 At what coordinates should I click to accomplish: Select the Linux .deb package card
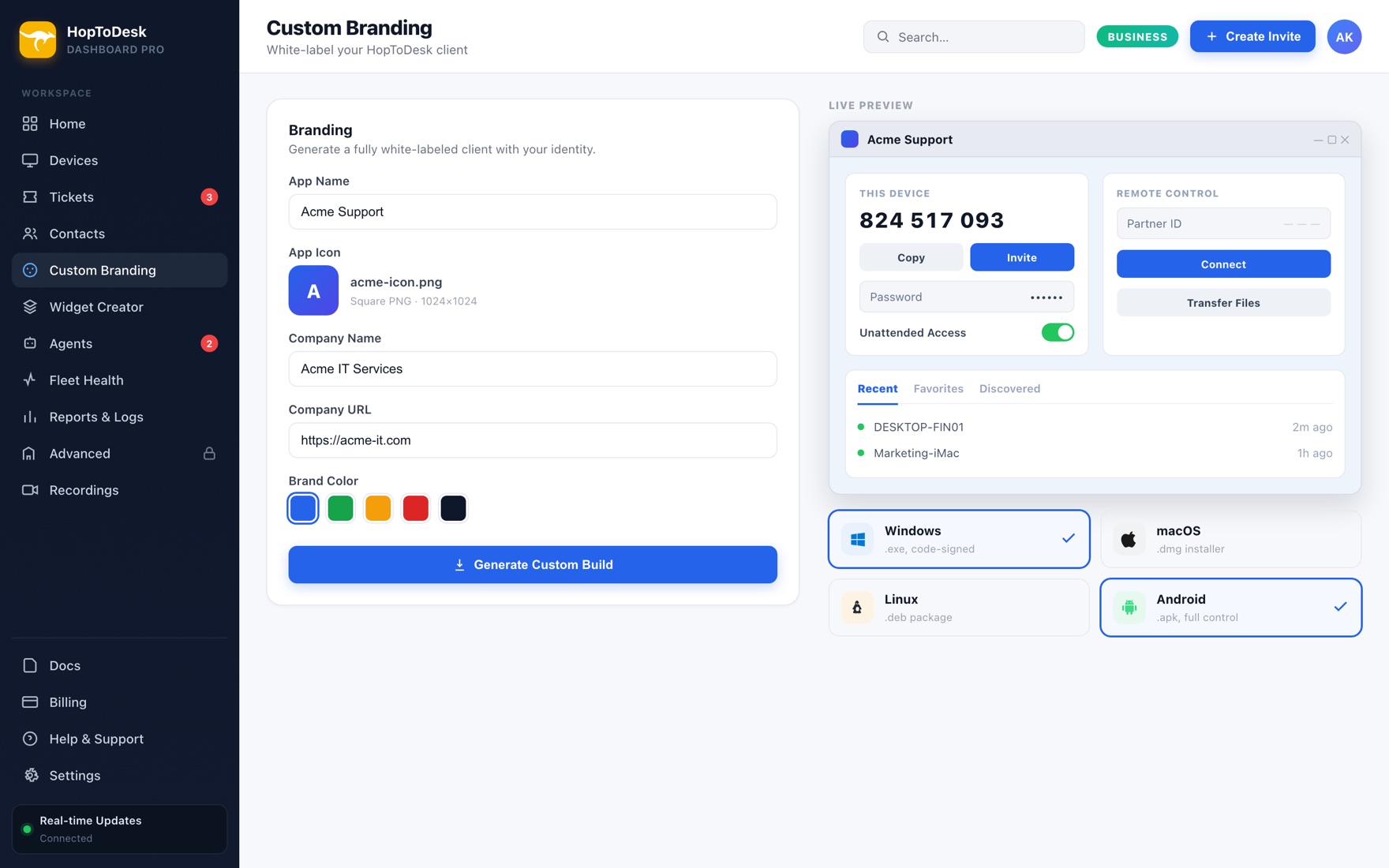tap(959, 608)
